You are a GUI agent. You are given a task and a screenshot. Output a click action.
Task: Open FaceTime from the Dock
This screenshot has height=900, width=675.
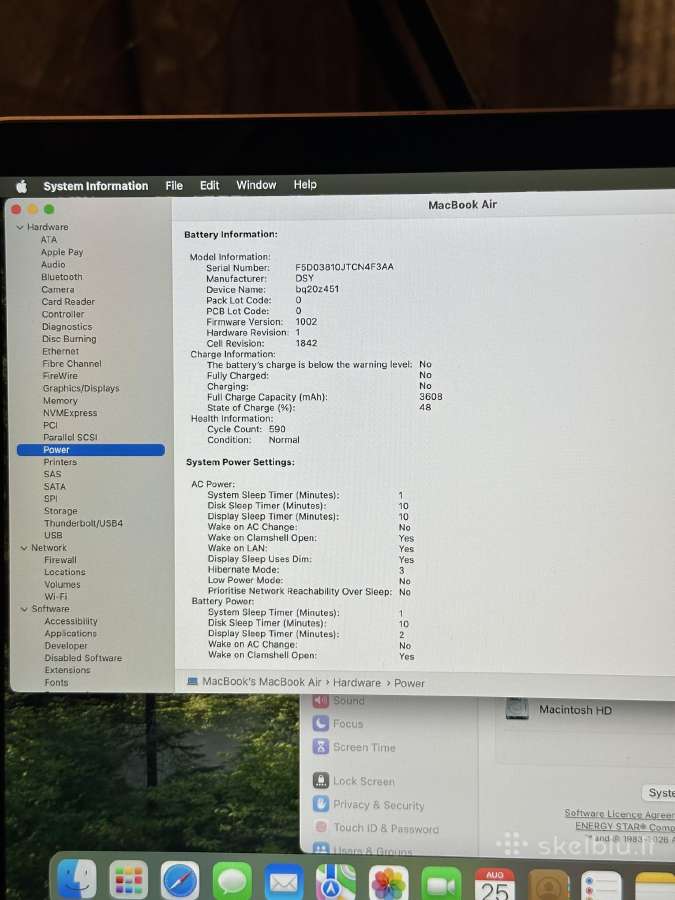pos(441,885)
